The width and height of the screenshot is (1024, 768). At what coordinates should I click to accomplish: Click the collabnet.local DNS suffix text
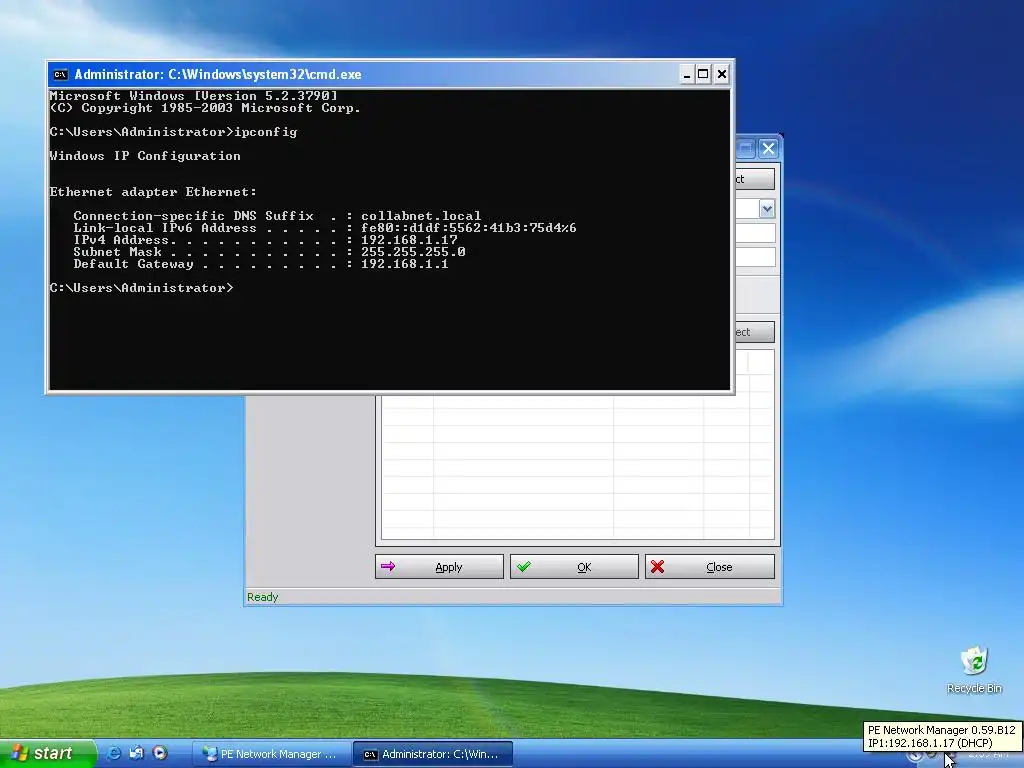[x=421, y=216]
